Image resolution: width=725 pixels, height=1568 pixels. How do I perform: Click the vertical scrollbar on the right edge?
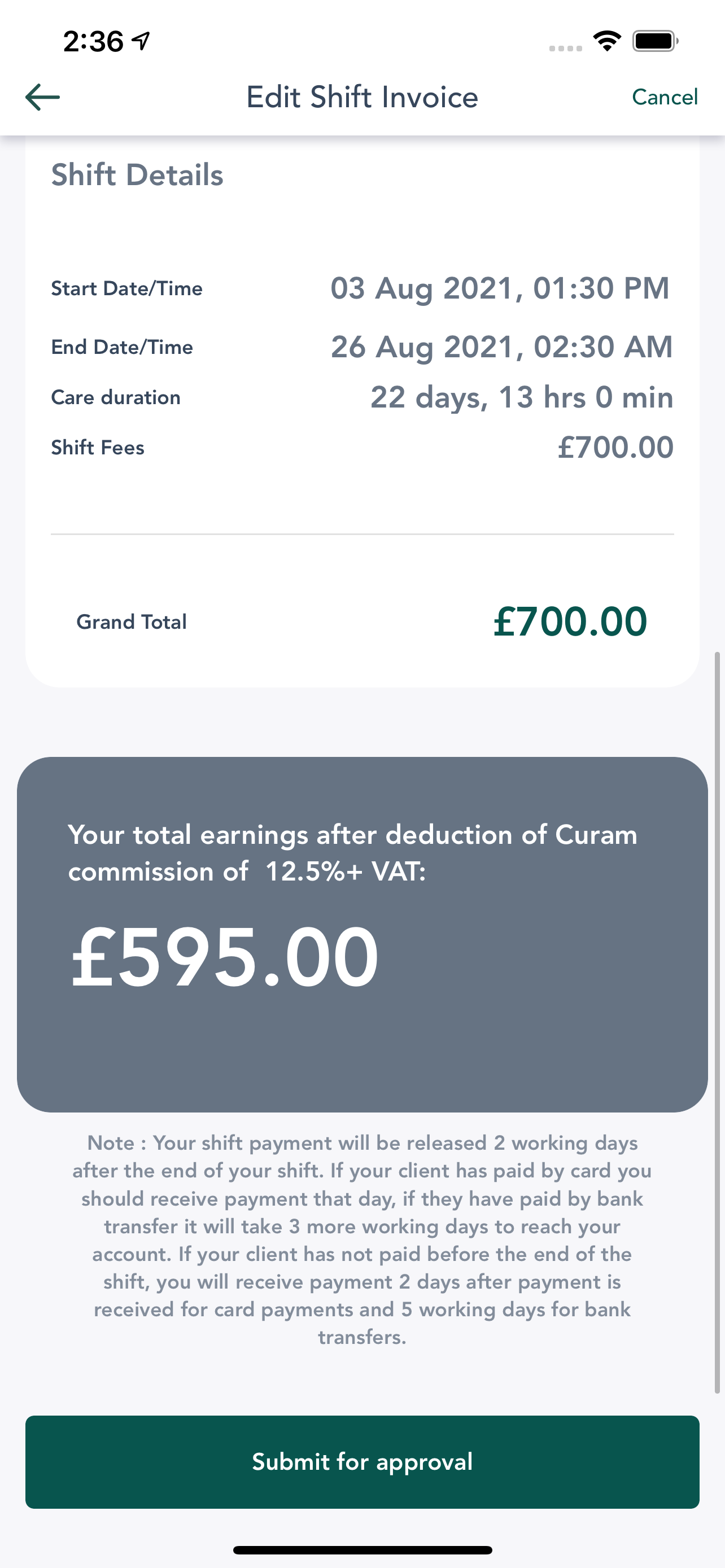coord(718,1023)
